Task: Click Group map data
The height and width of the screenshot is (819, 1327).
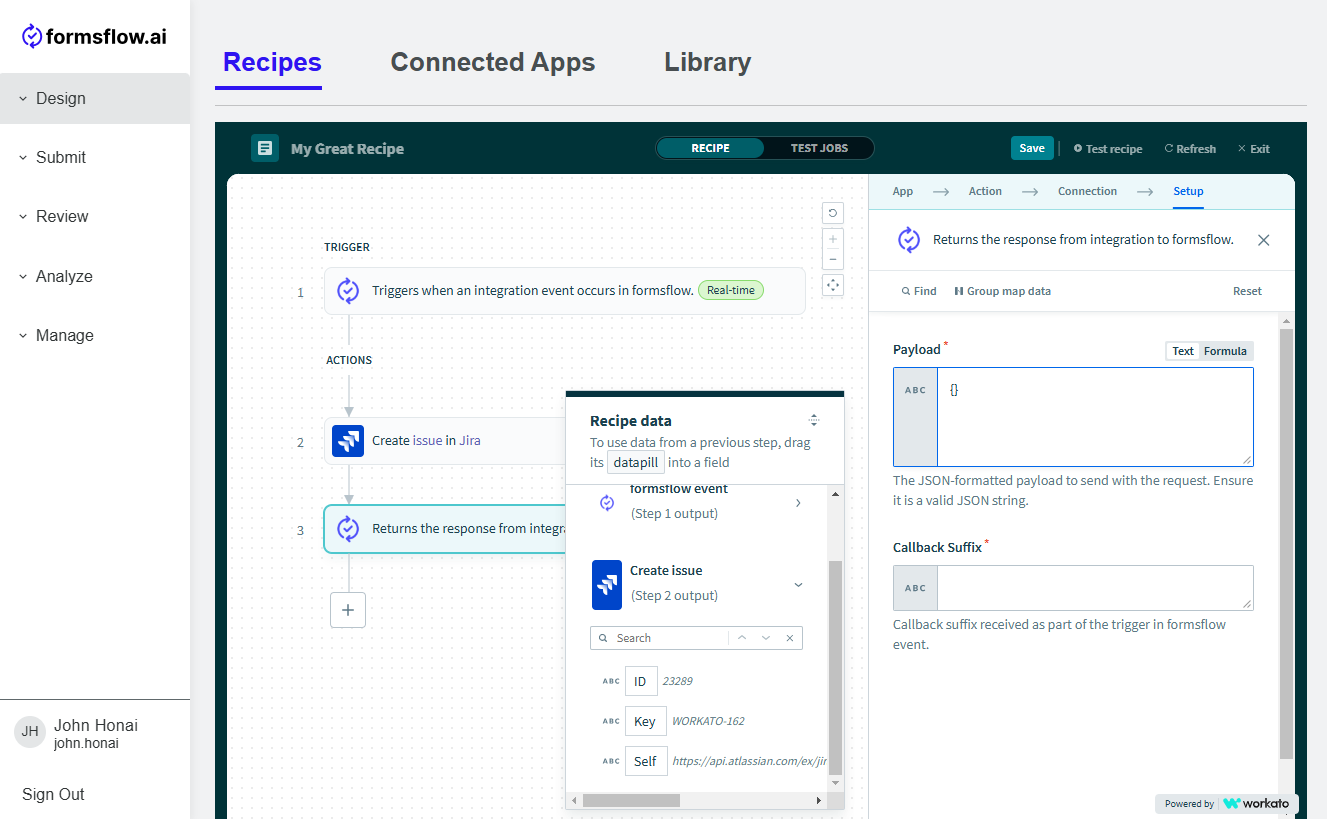Action: 1002,291
